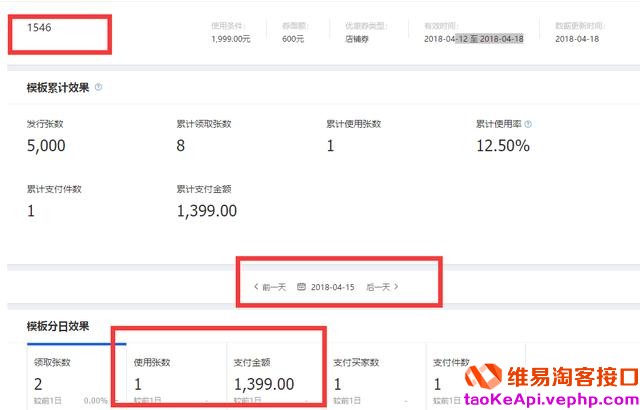Click the validity period 2018-04-12 至 2018-04-18
This screenshot has height=410, width=640.
tap(474, 39)
